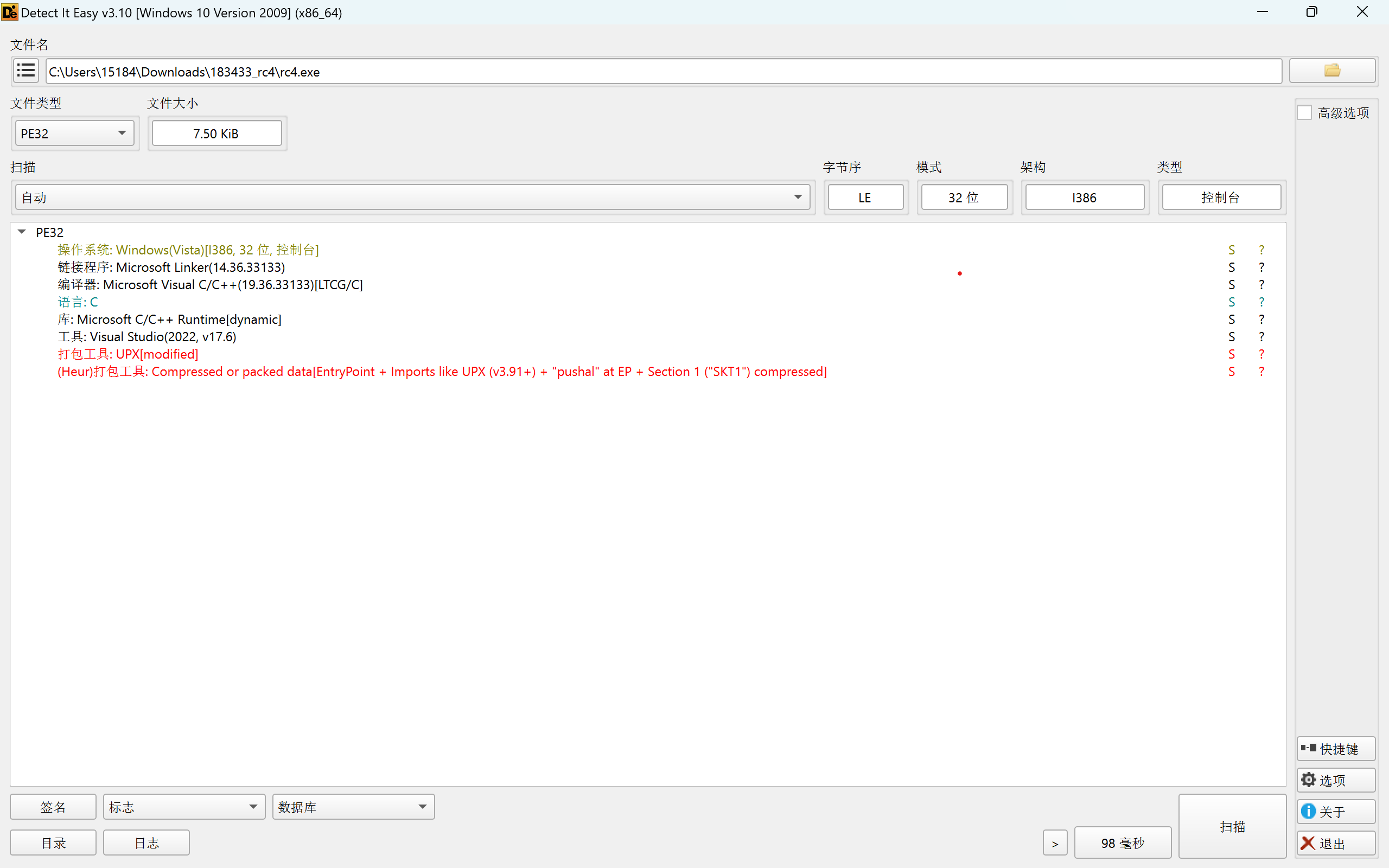Click the file path input field
The width and height of the screenshot is (1389, 868).
click(x=663, y=72)
